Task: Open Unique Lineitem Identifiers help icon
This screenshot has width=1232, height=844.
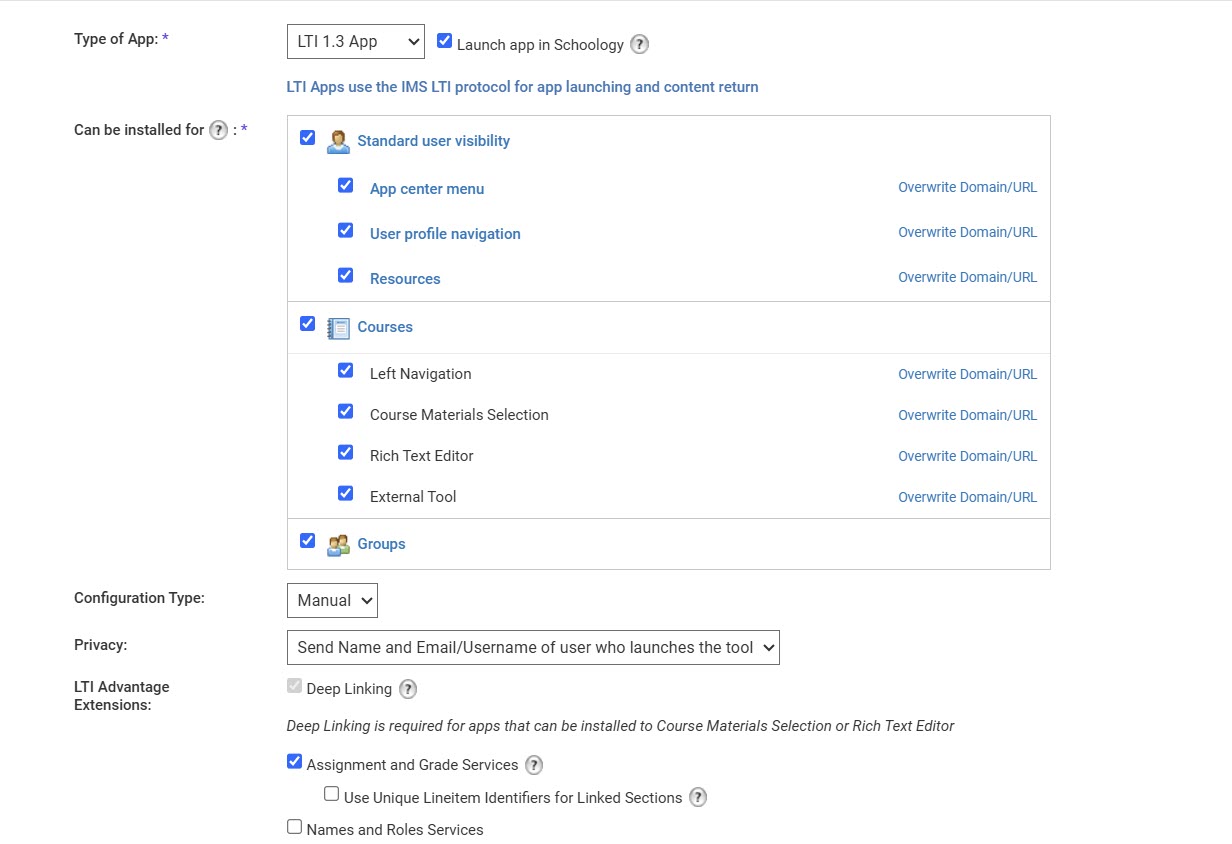Action: click(698, 797)
